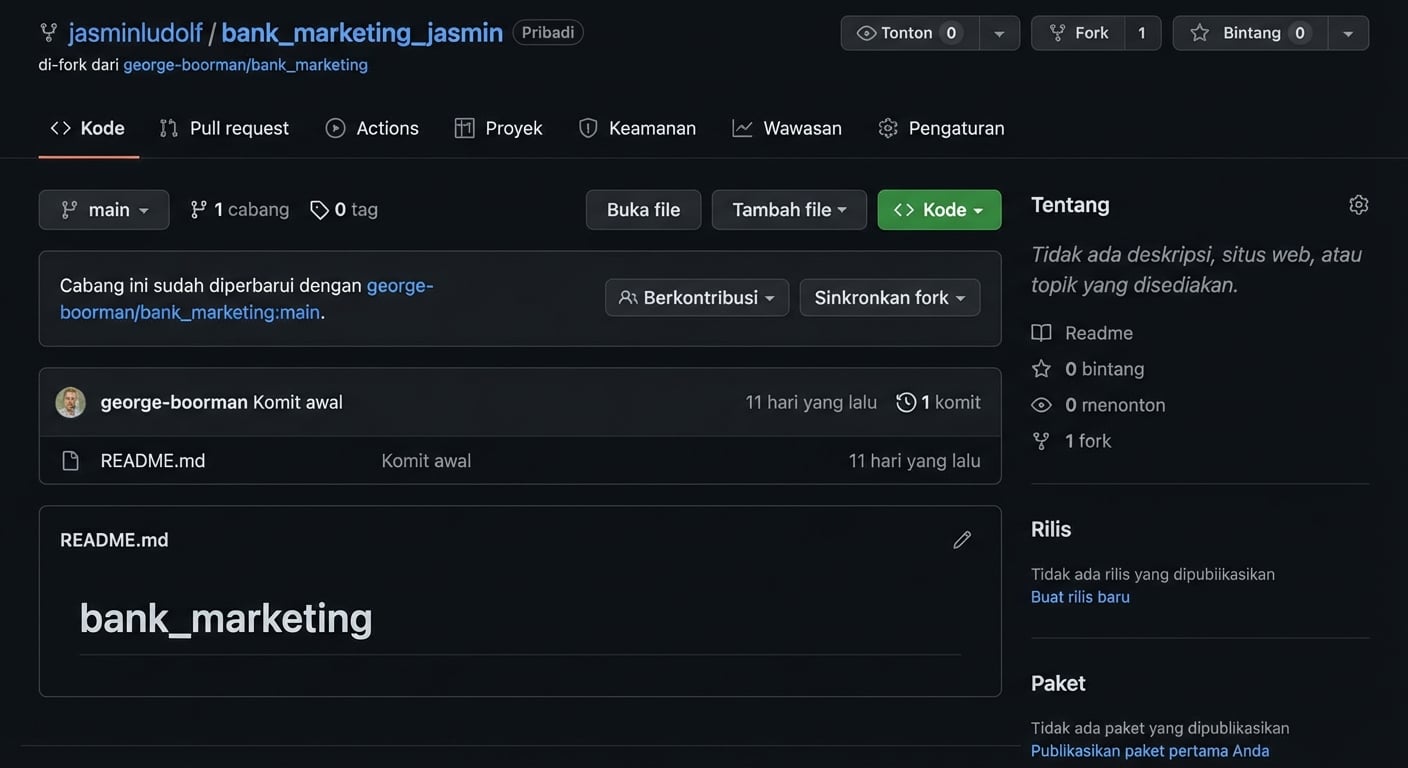Open the 0 menonton watchers link
The height and width of the screenshot is (768, 1408).
[x=1098, y=405]
